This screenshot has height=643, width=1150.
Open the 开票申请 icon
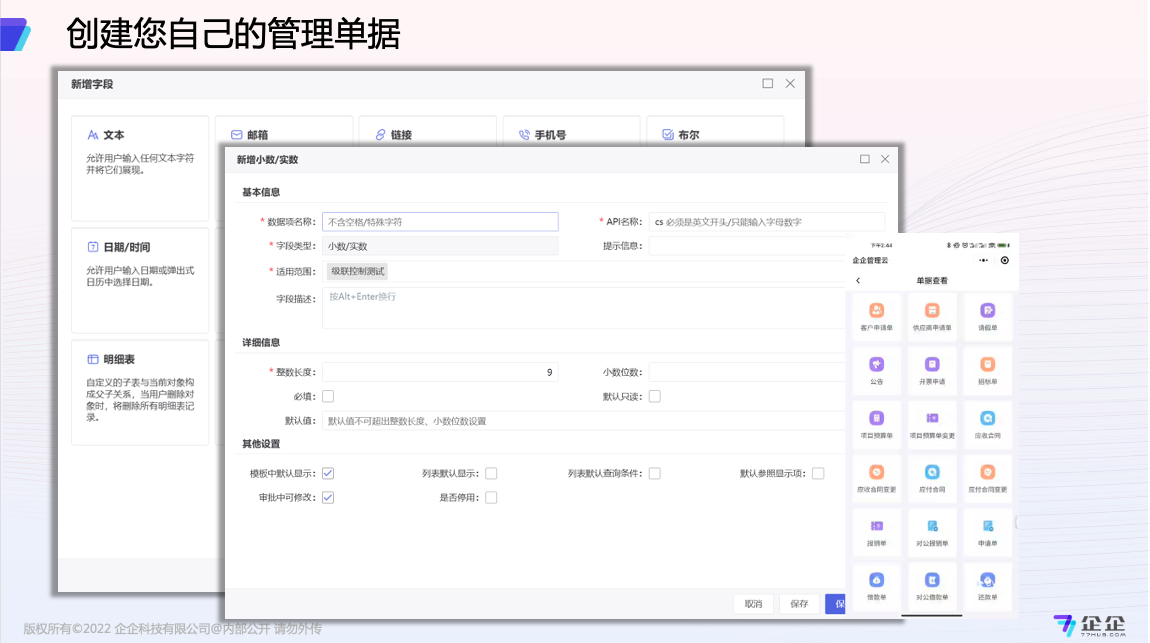[932, 365]
